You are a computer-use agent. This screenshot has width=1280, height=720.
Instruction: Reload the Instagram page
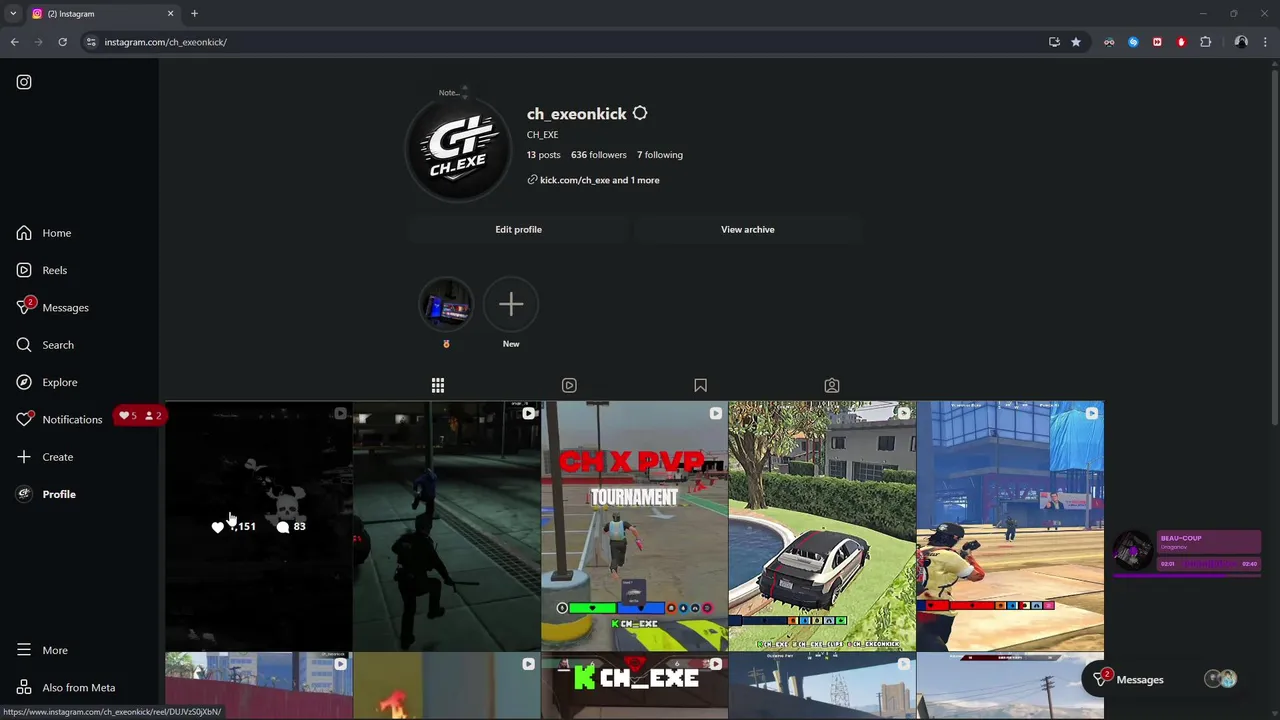coord(62,42)
